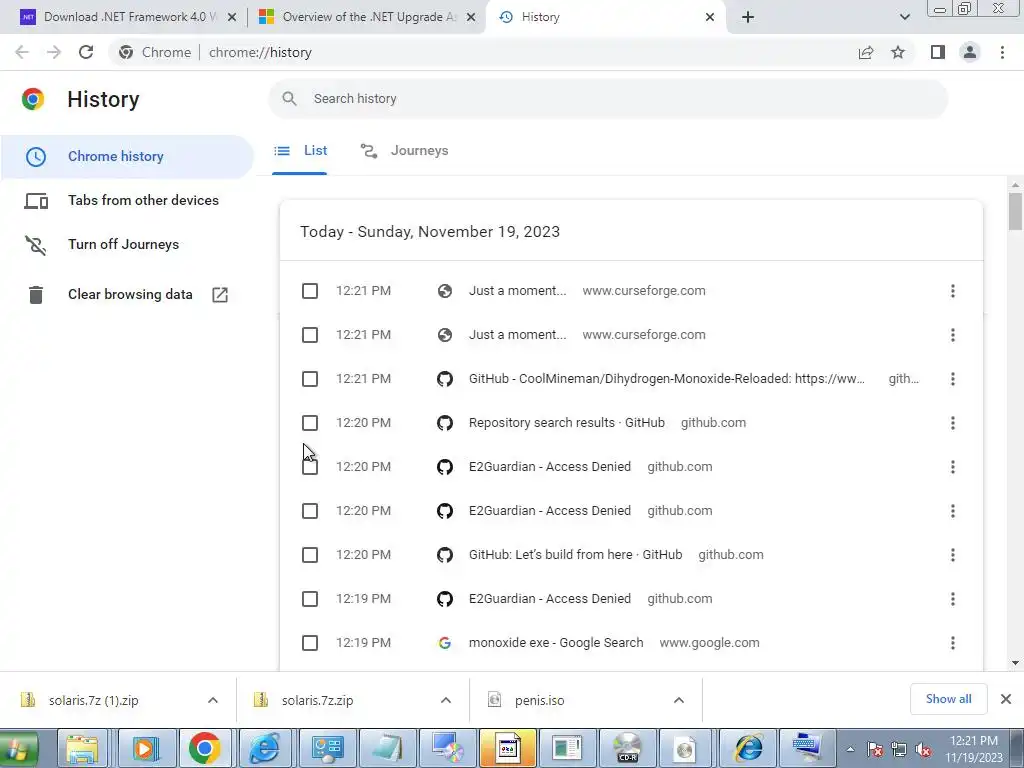
Task: Check the Dihydrogen-Monoxide-Reloaded GitHub entry
Action: coord(310,379)
